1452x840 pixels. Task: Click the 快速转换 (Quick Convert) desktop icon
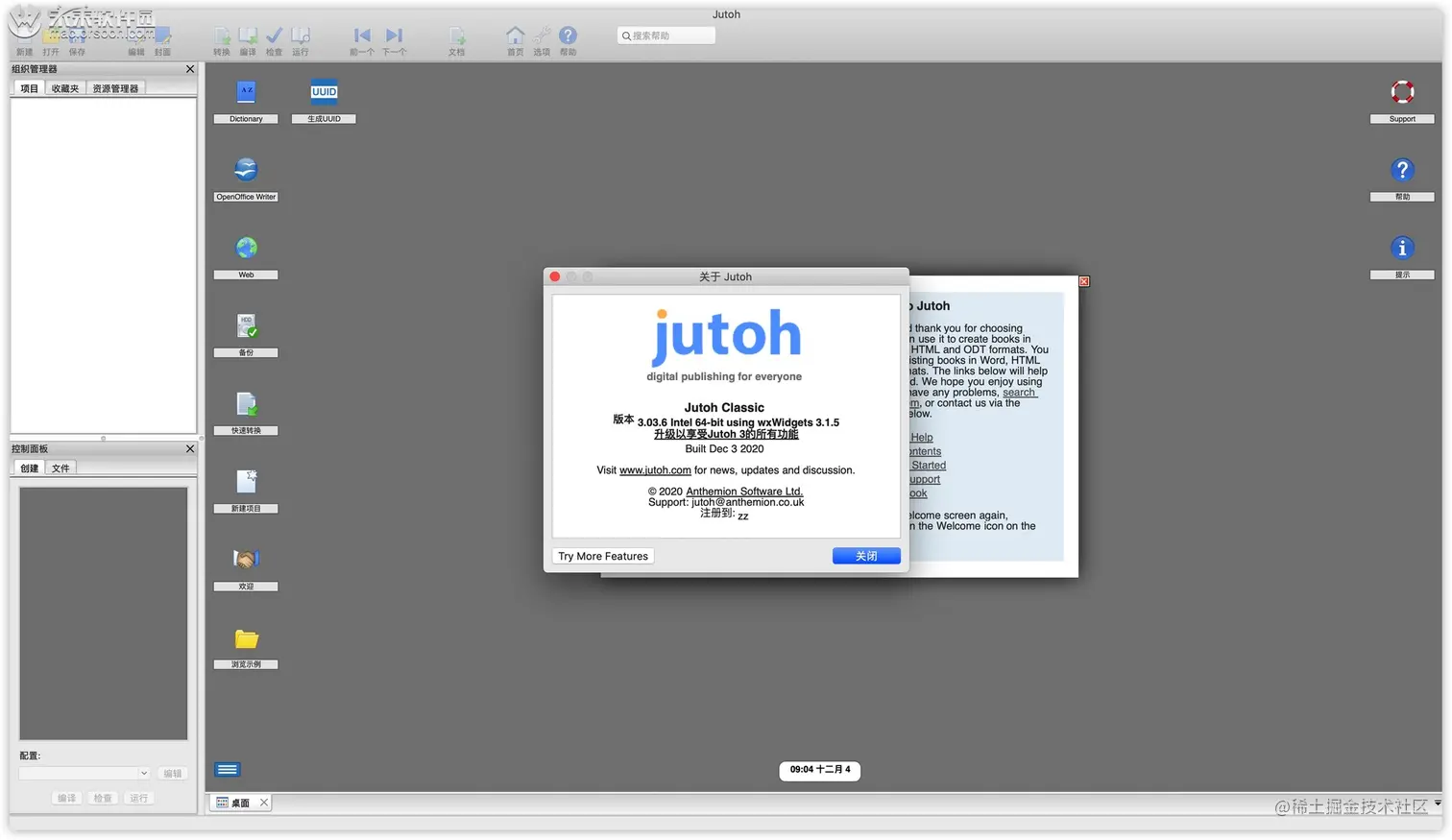tap(246, 413)
